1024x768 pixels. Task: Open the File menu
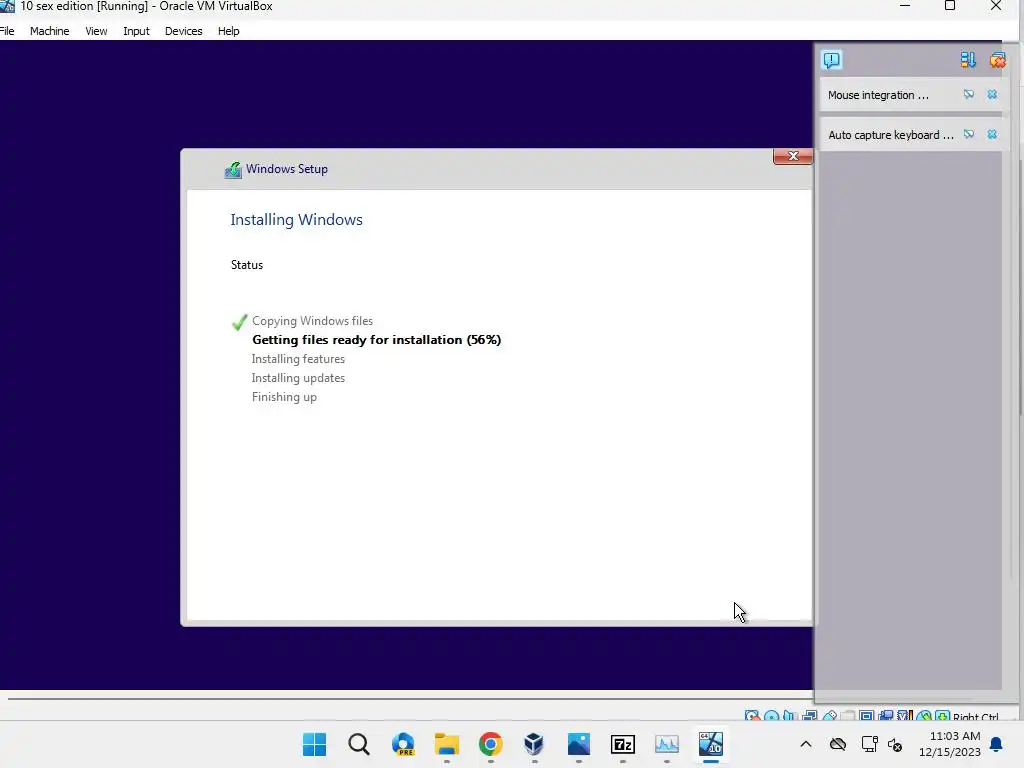click(x=7, y=31)
